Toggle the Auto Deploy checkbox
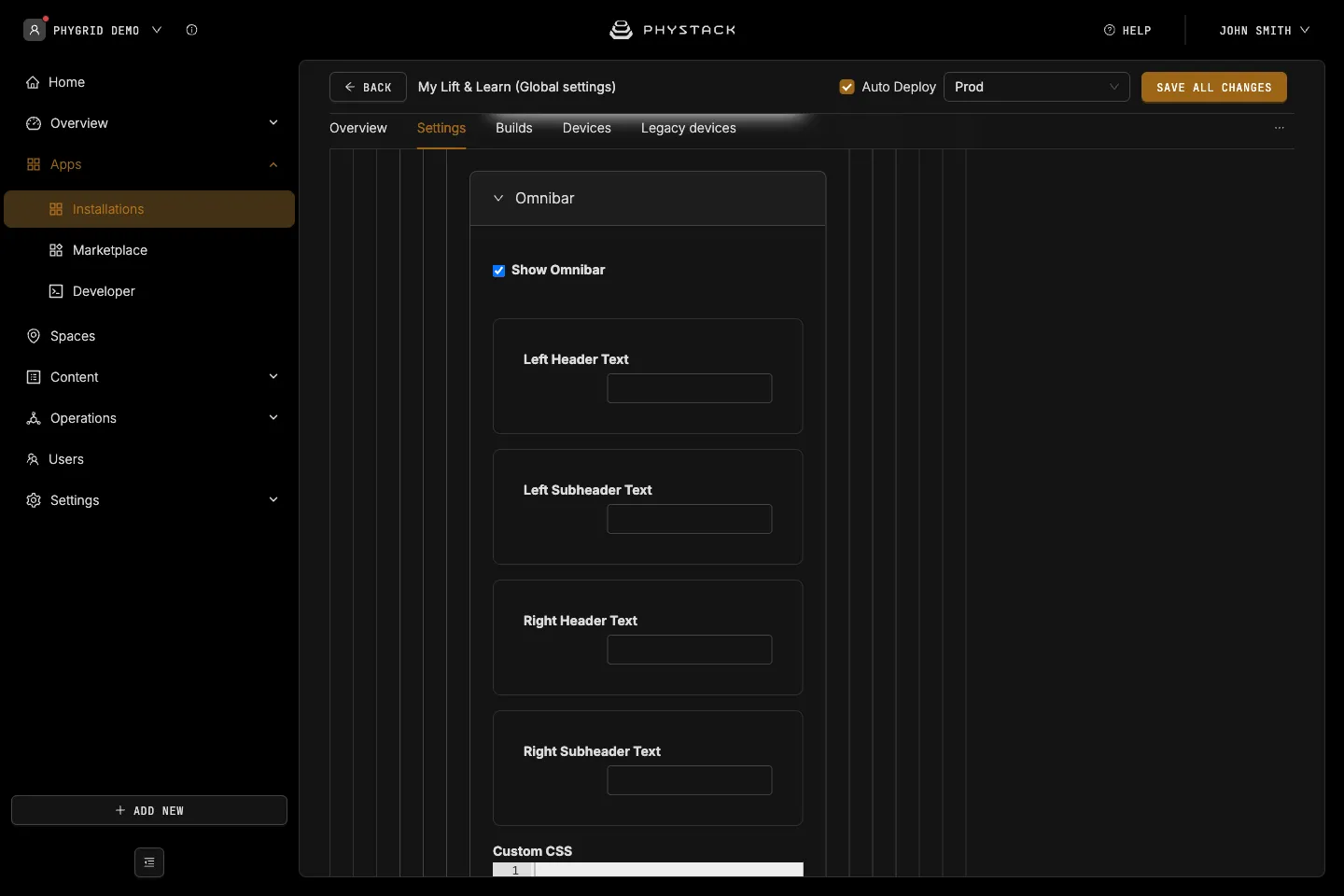 tap(847, 87)
